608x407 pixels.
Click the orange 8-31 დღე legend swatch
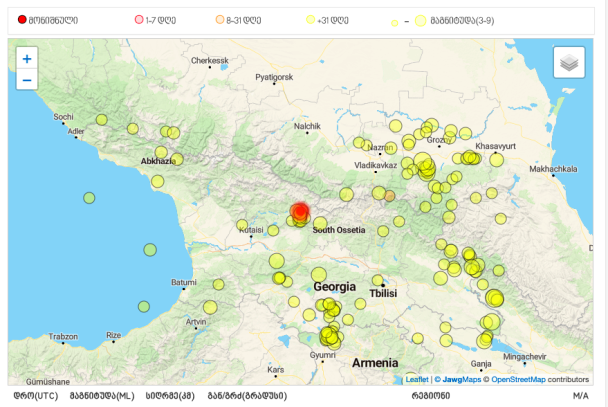(220, 19)
